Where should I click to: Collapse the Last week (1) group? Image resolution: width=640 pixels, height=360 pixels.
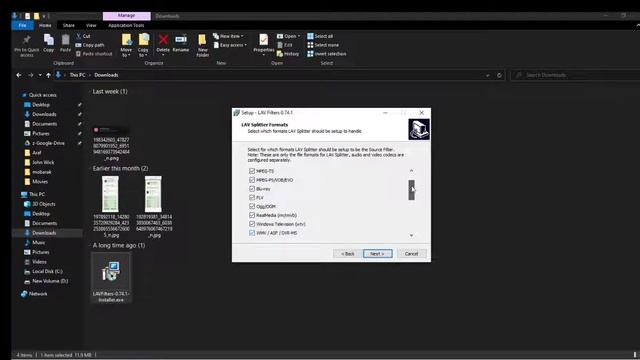tap(90, 92)
